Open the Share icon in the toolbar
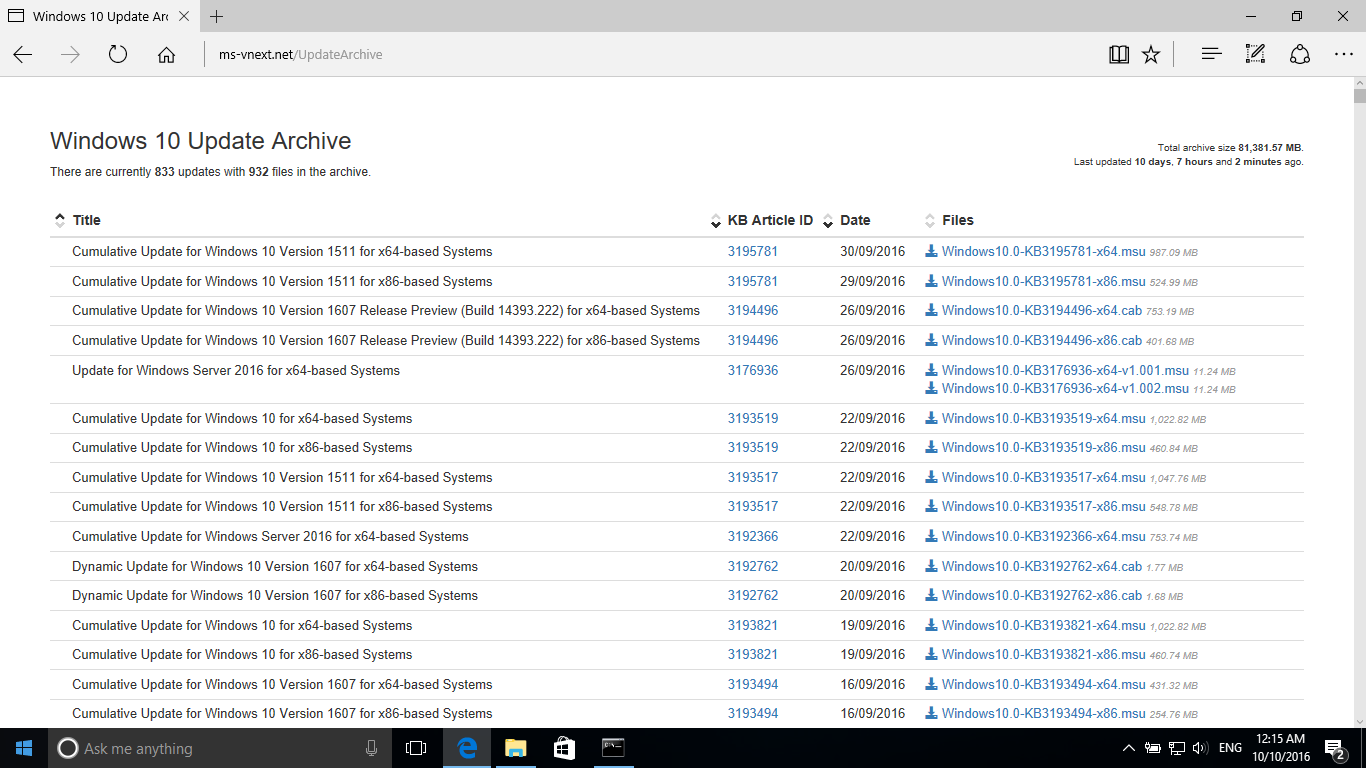The image size is (1366, 768). (x=1300, y=55)
